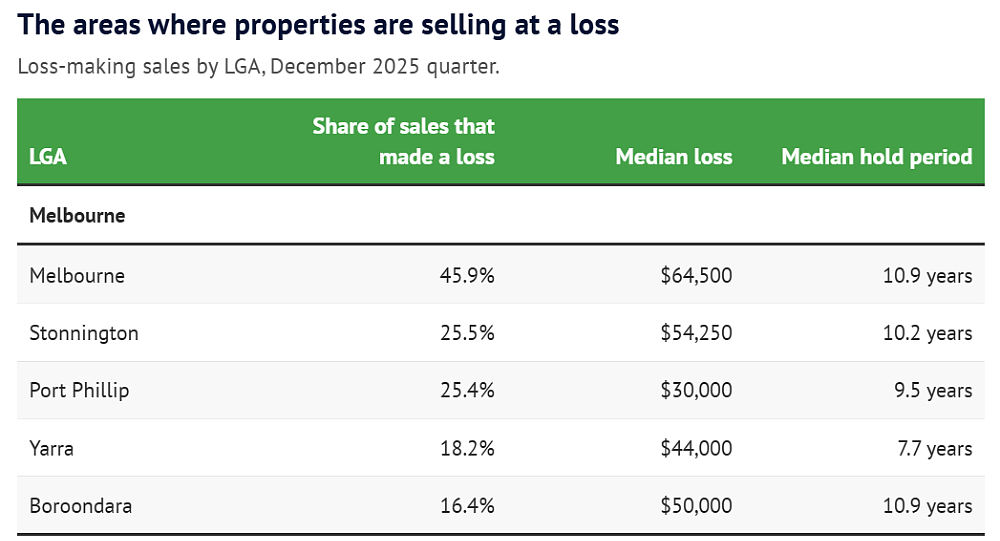Click the $64,500 median loss value
1000x541 pixels.
(x=696, y=276)
